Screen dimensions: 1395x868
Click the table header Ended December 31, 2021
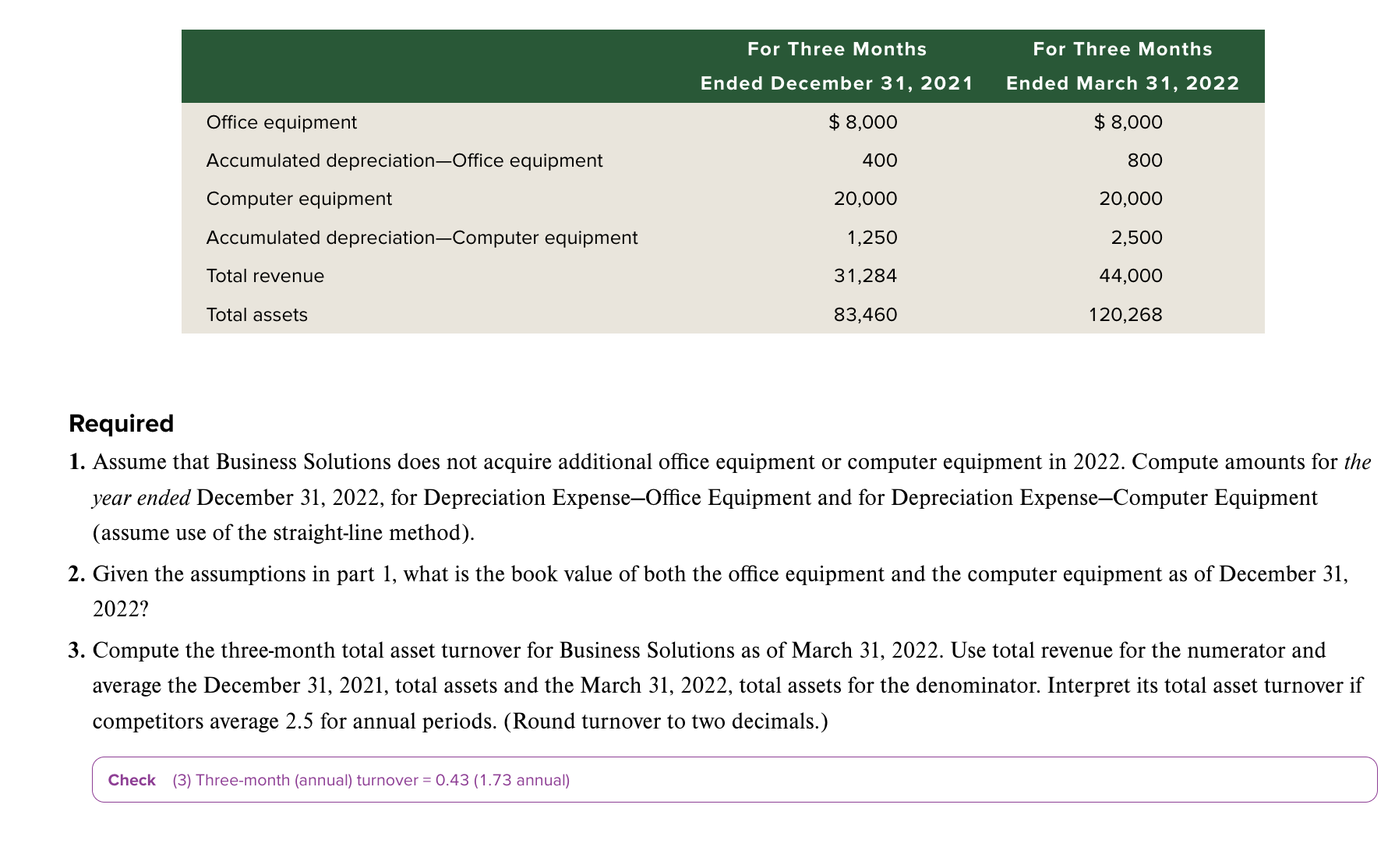click(836, 83)
